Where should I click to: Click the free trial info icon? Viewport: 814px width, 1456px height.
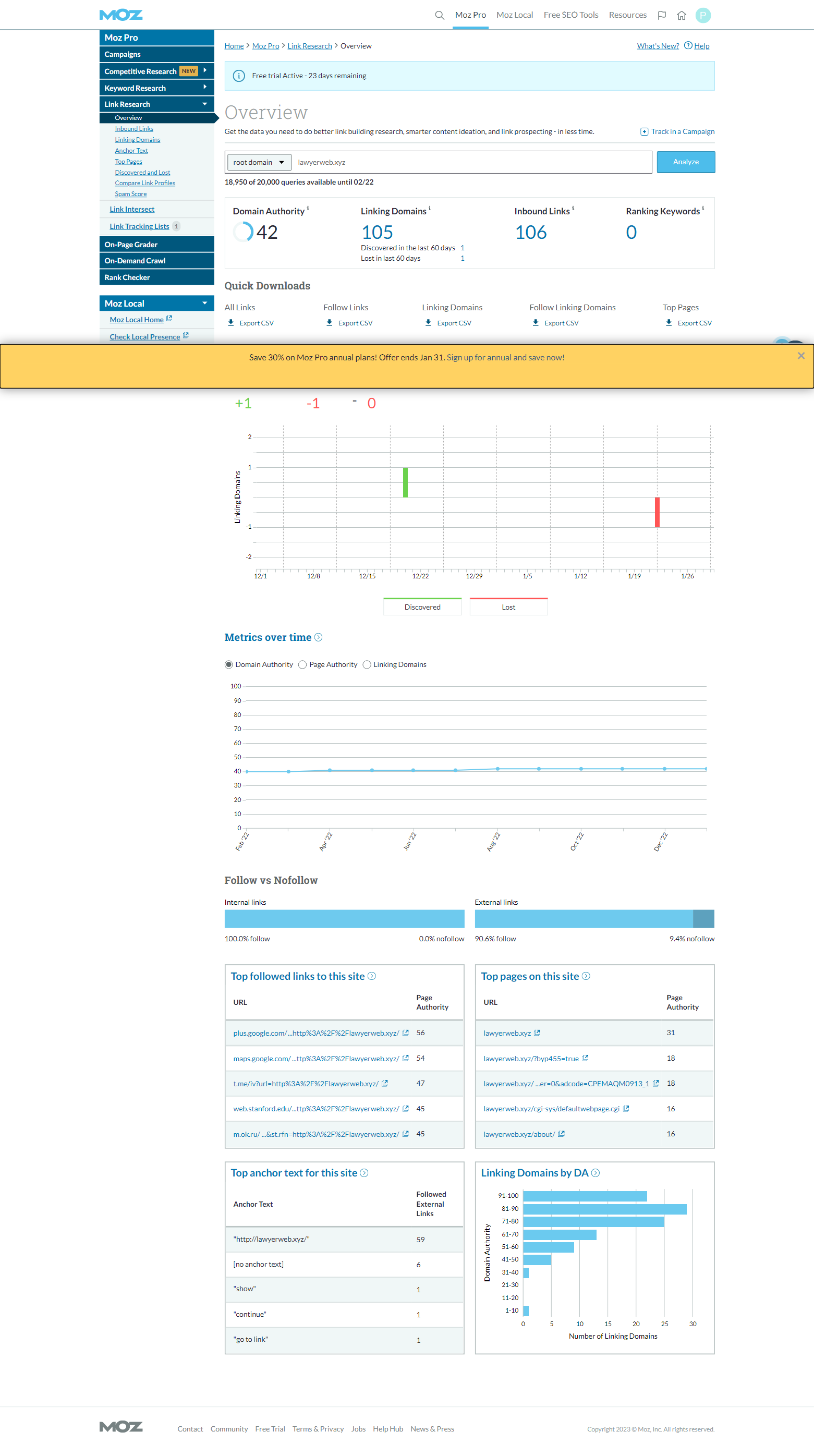tap(239, 76)
